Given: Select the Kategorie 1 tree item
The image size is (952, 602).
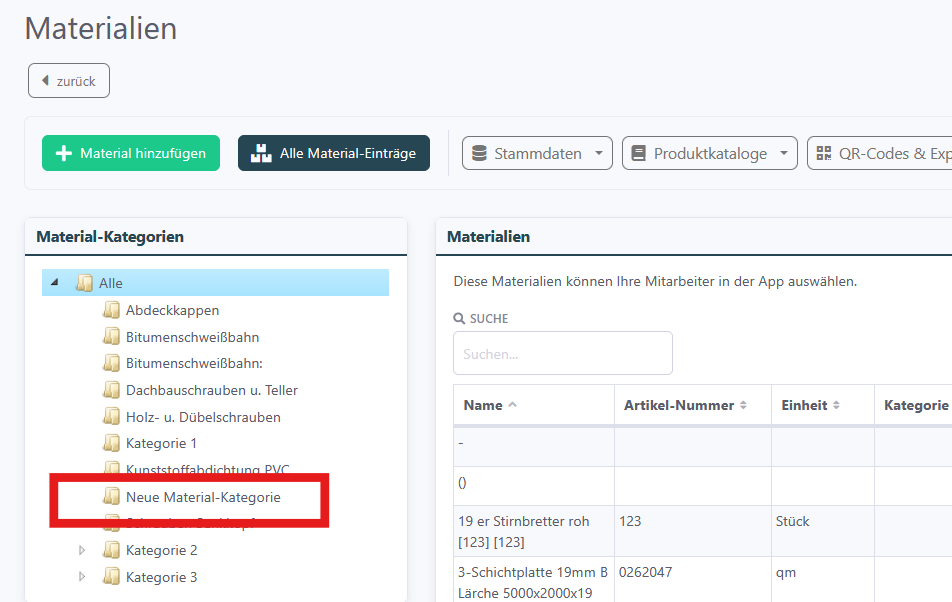Looking at the screenshot, I should tap(162, 443).
